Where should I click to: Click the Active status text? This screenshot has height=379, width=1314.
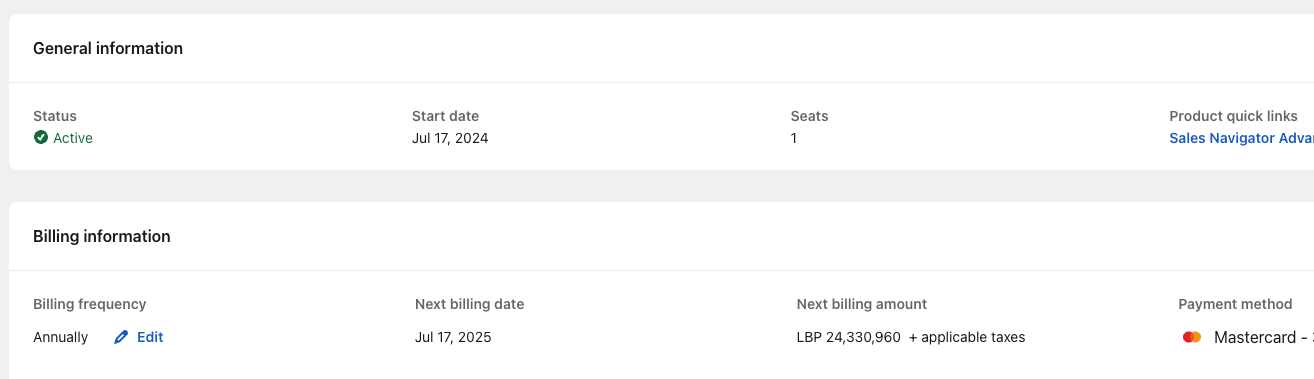(x=73, y=138)
